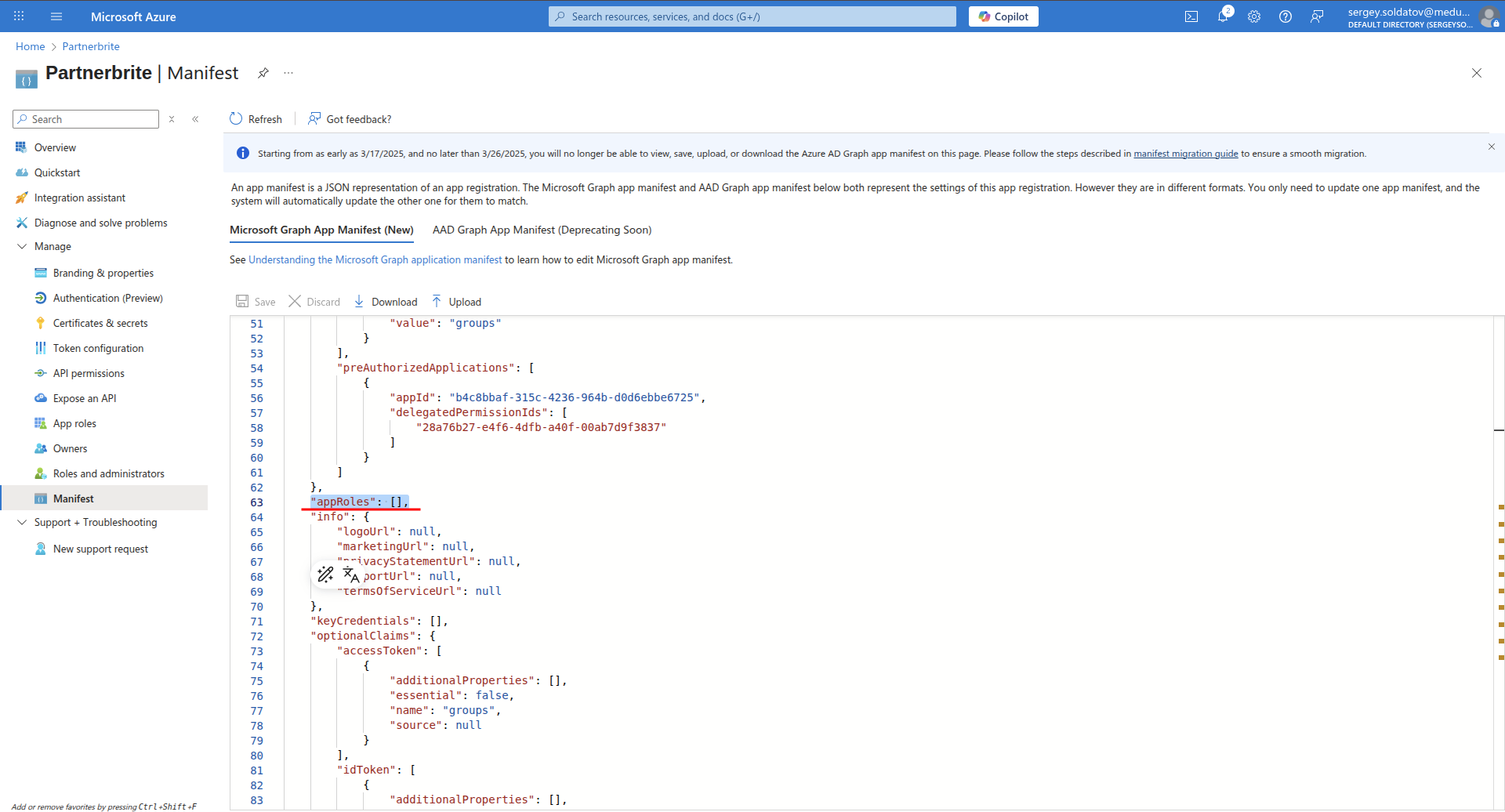
Task: Click the Refresh button
Action: coord(256,119)
